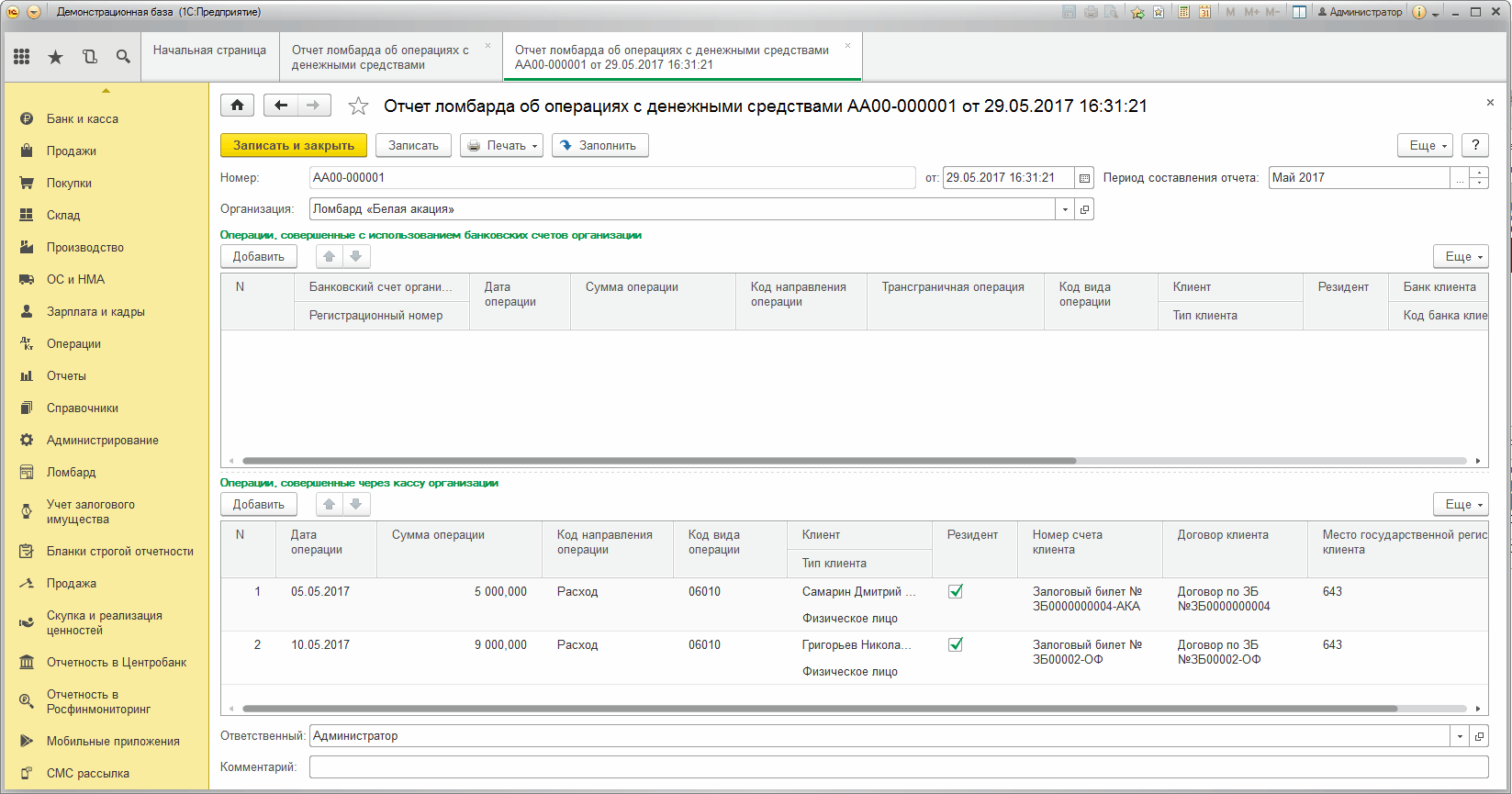The width and height of the screenshot is (1512, 794).
Task: Click the Заполнить button
Action: pyautogui.click(x=600, y=145)
